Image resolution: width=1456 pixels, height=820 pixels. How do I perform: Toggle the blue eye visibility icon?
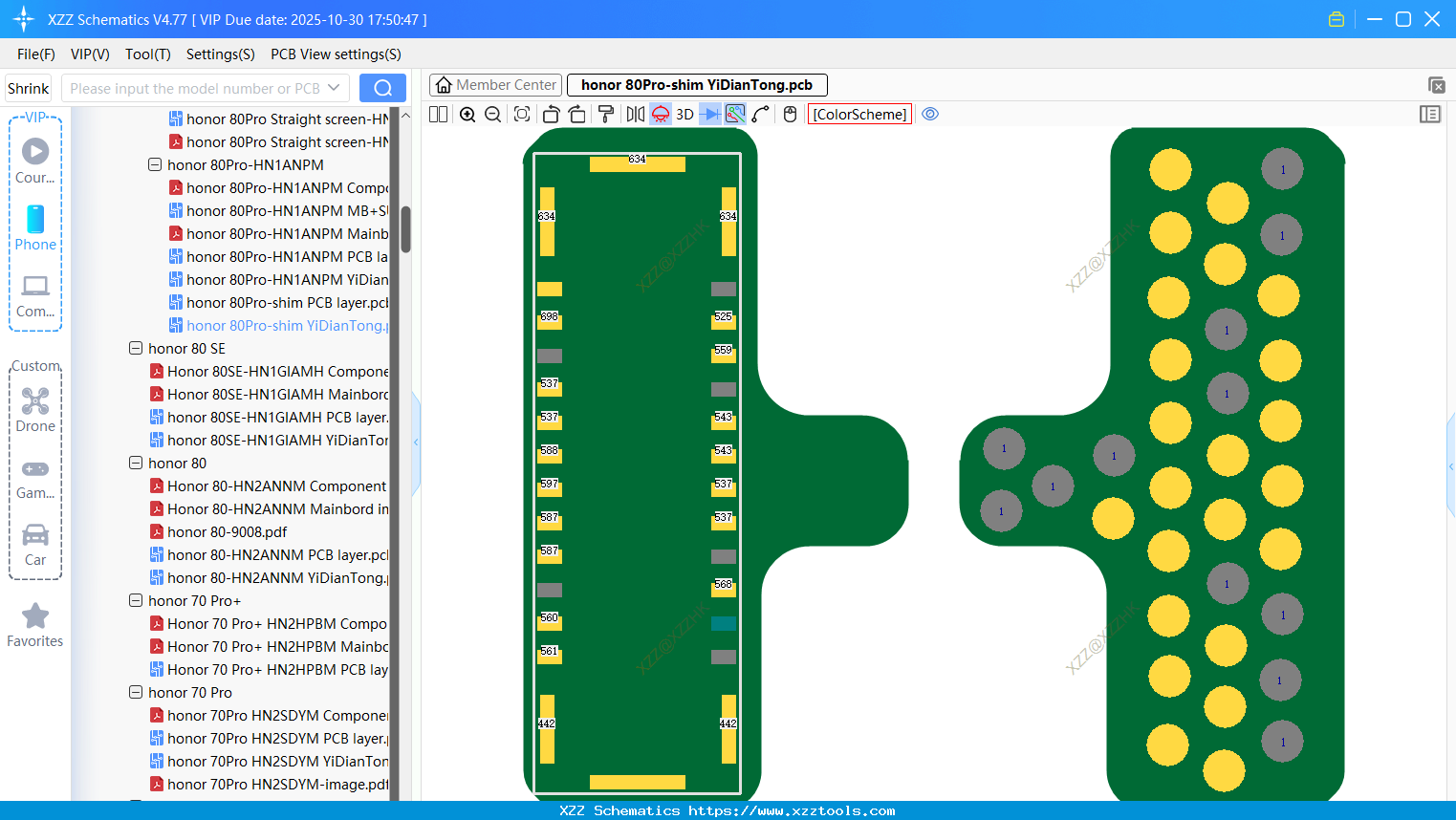(930, 114)
